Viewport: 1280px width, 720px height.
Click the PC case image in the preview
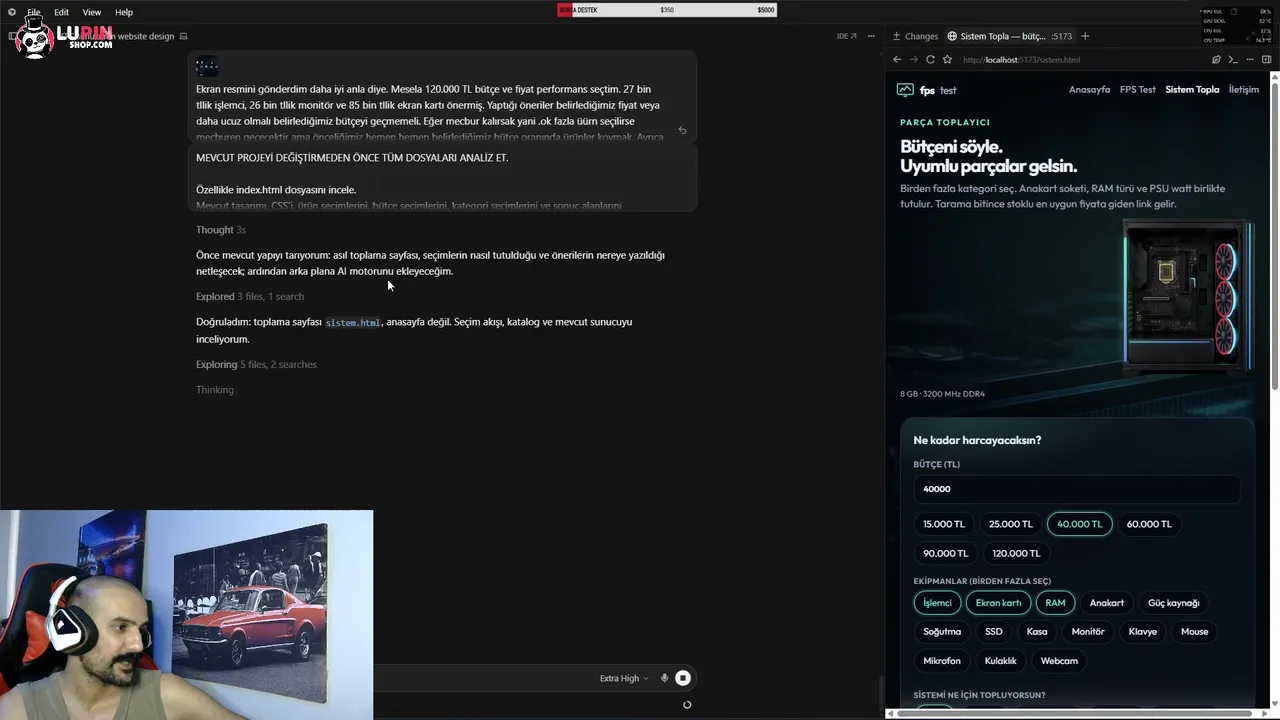[x=1187, y=295]
